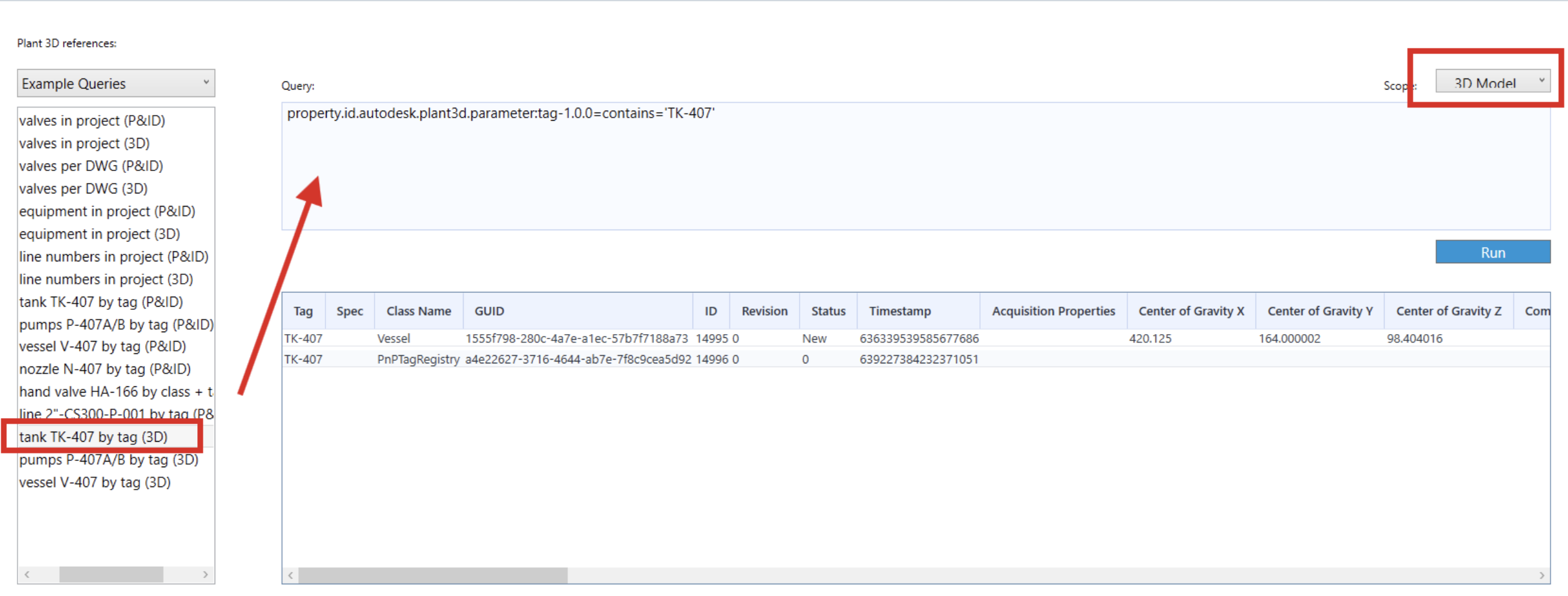This screenshot has width=1568, height=596.
Task: Open the Example Queries dropdown
Action: click(x=116, y=83)
